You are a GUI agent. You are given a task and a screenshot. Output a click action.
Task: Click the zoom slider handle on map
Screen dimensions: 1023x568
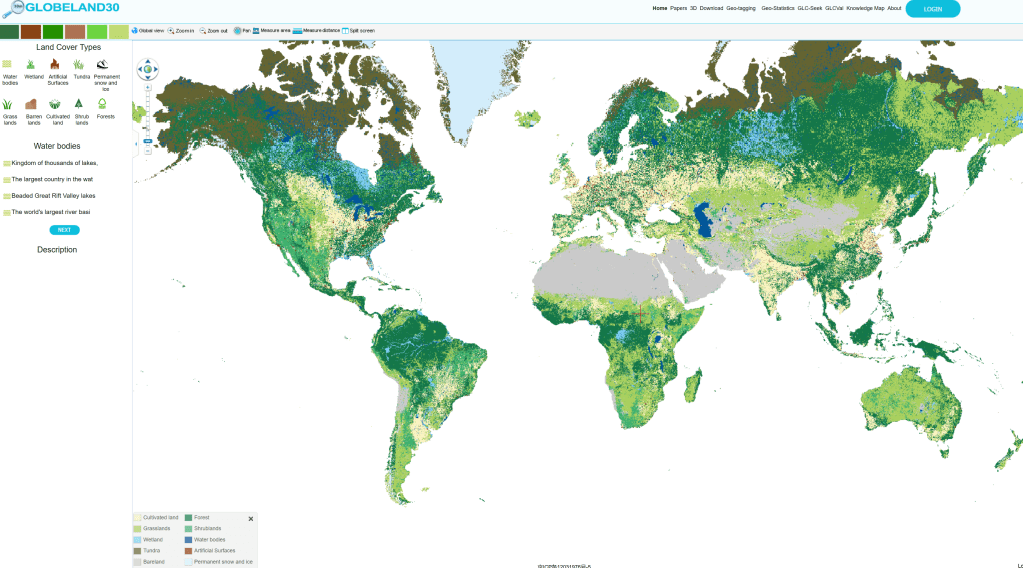[148, 141]
